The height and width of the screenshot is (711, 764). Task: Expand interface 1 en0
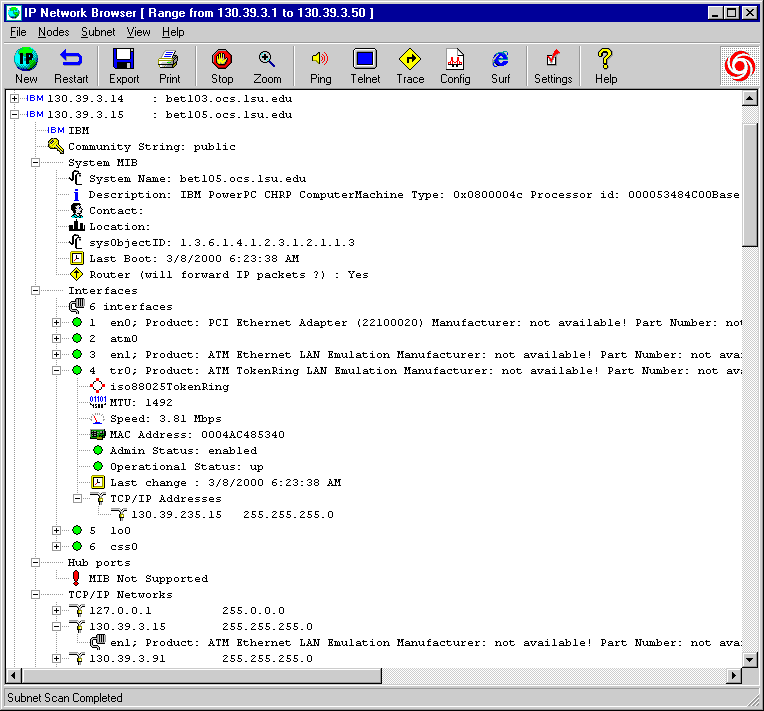coord(57,322)
